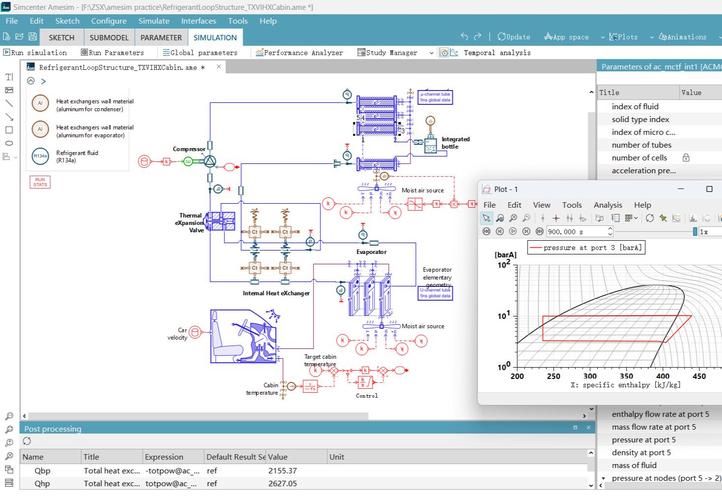
Task: Open the Plots dropdown in top toolbar
Action: coord(624,37)
